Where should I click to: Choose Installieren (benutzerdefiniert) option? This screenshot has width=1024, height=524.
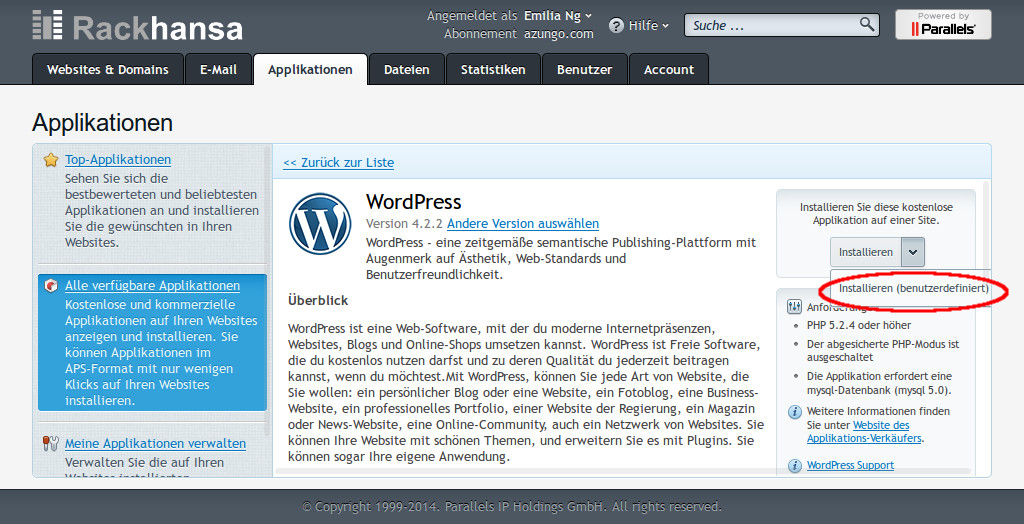point(913,288)
